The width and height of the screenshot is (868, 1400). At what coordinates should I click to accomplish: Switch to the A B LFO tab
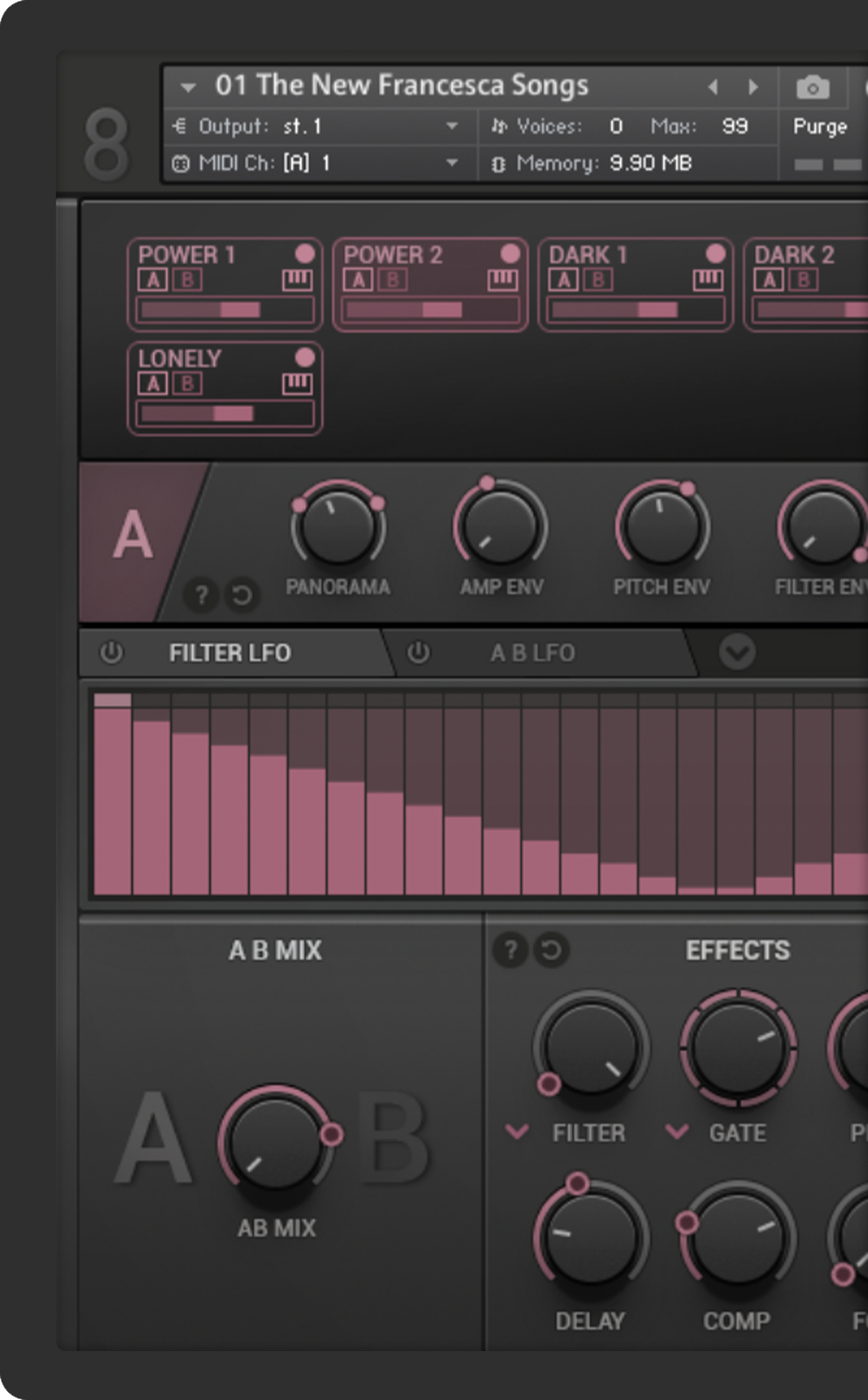532,653
